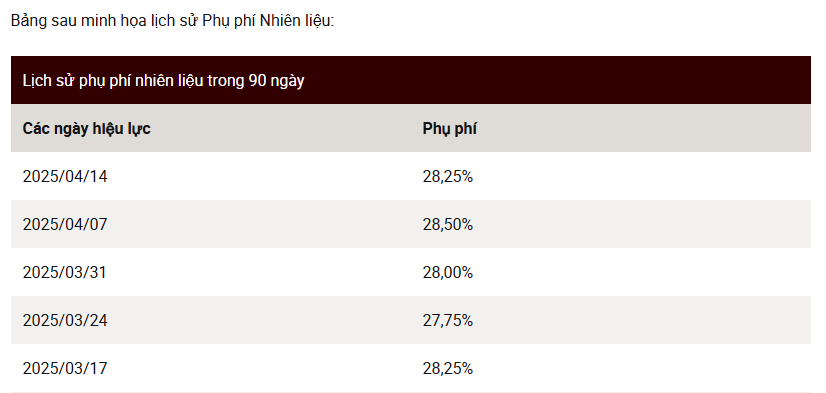Select the date cell 2025/03/24
This screenshot has width=826, height=393.
[65, 320]
